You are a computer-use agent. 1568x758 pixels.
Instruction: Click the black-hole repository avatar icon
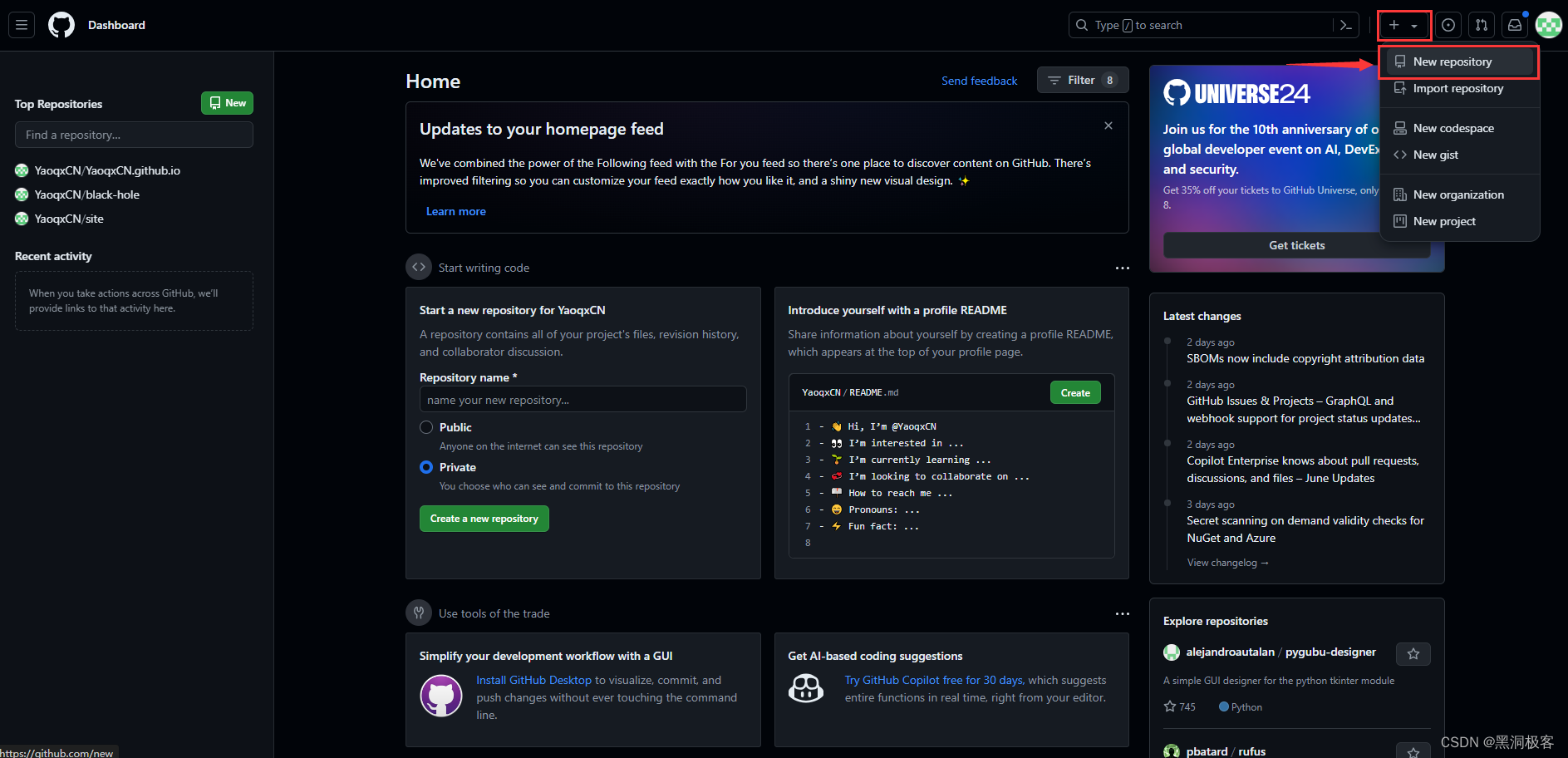pyautogui.click(x=22, y=194)
